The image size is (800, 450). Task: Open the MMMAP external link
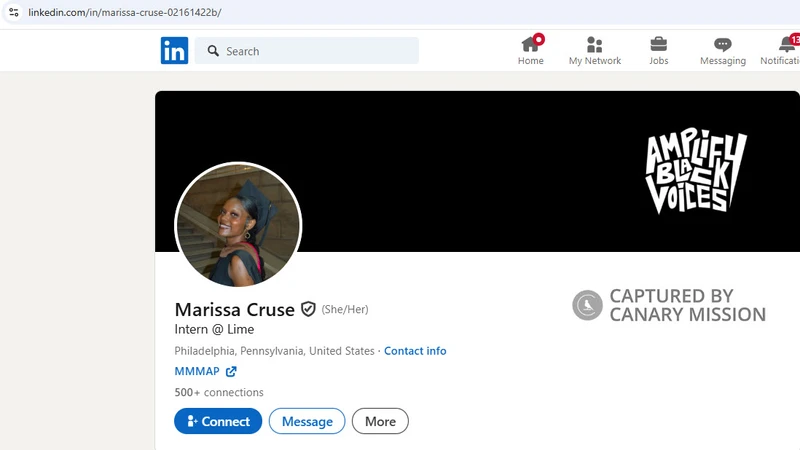click(x=205, y=371)
